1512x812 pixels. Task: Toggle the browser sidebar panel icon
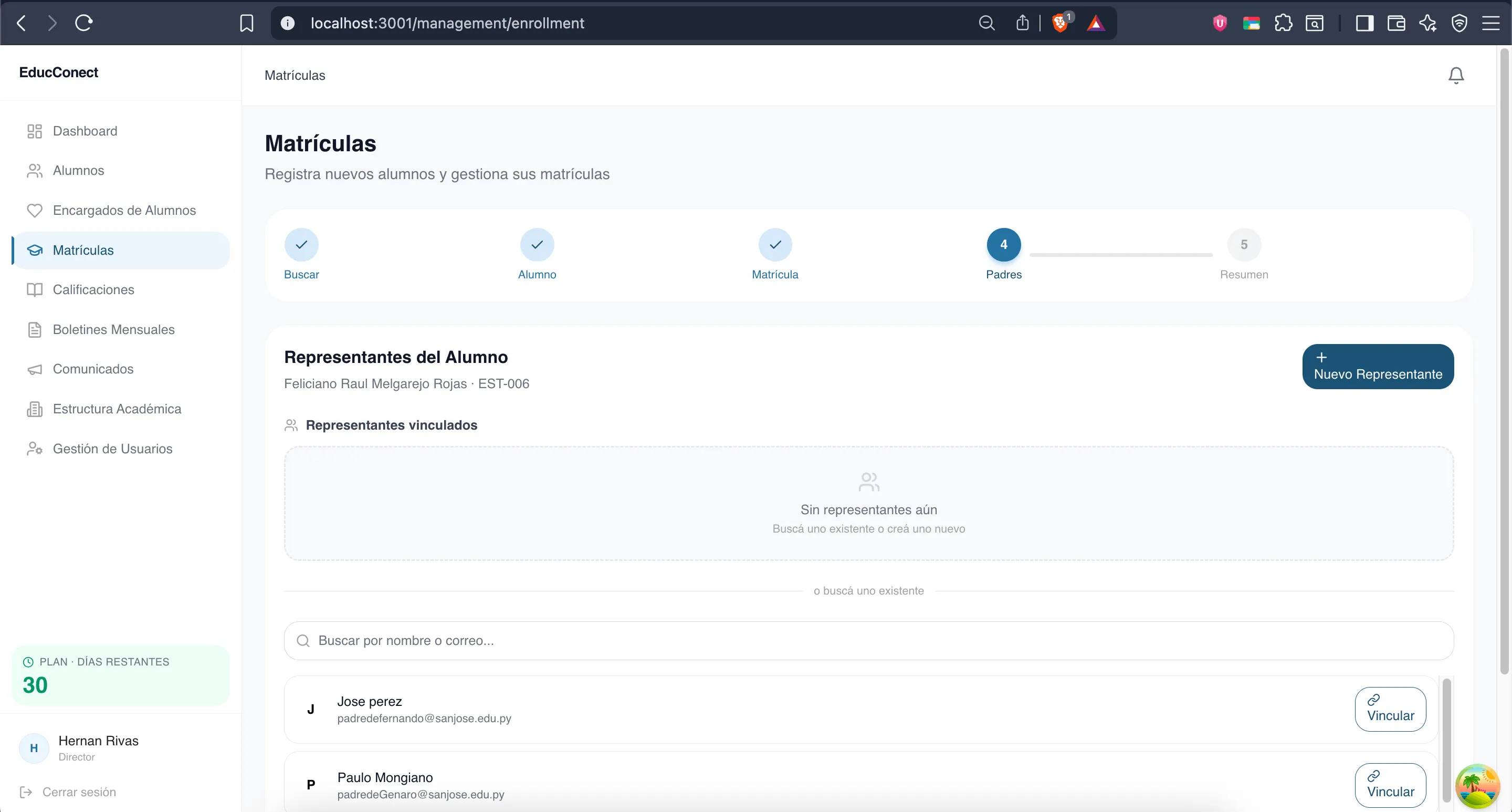(x=1364, y=23)
